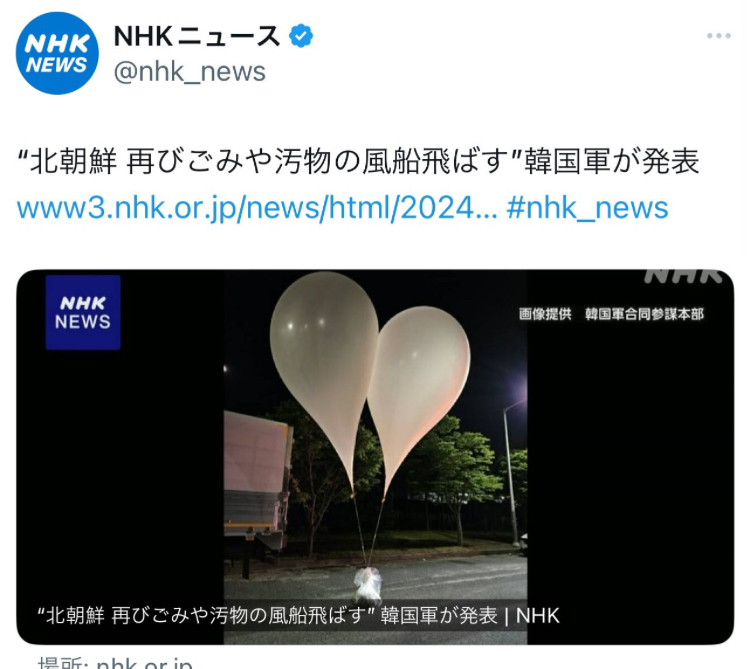This screenshot has height=669, width=750.
Task: Click the blue verified badge
Action: pyautogui.click(x=301, y=36)
